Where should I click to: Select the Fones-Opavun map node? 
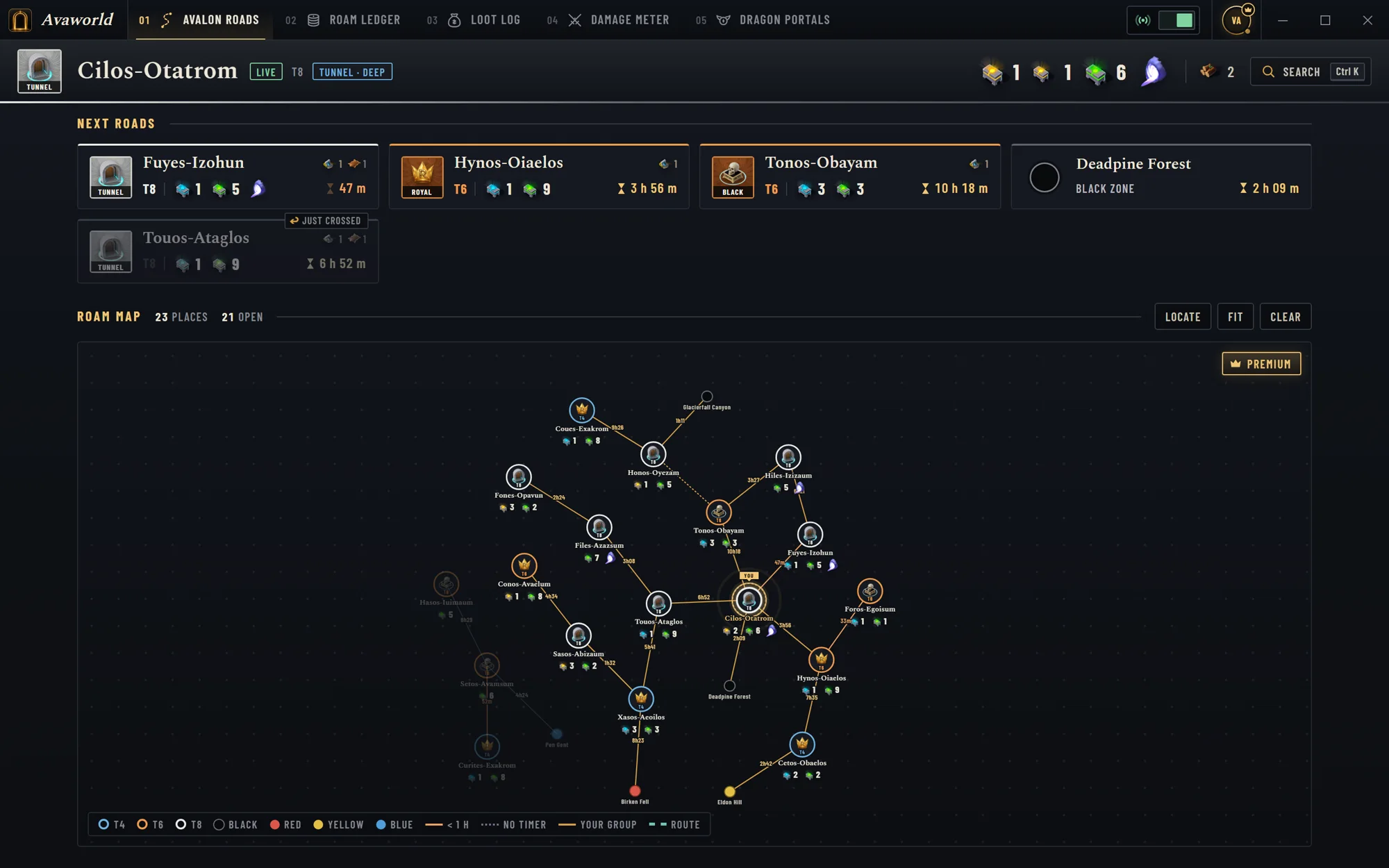[518, 477]
